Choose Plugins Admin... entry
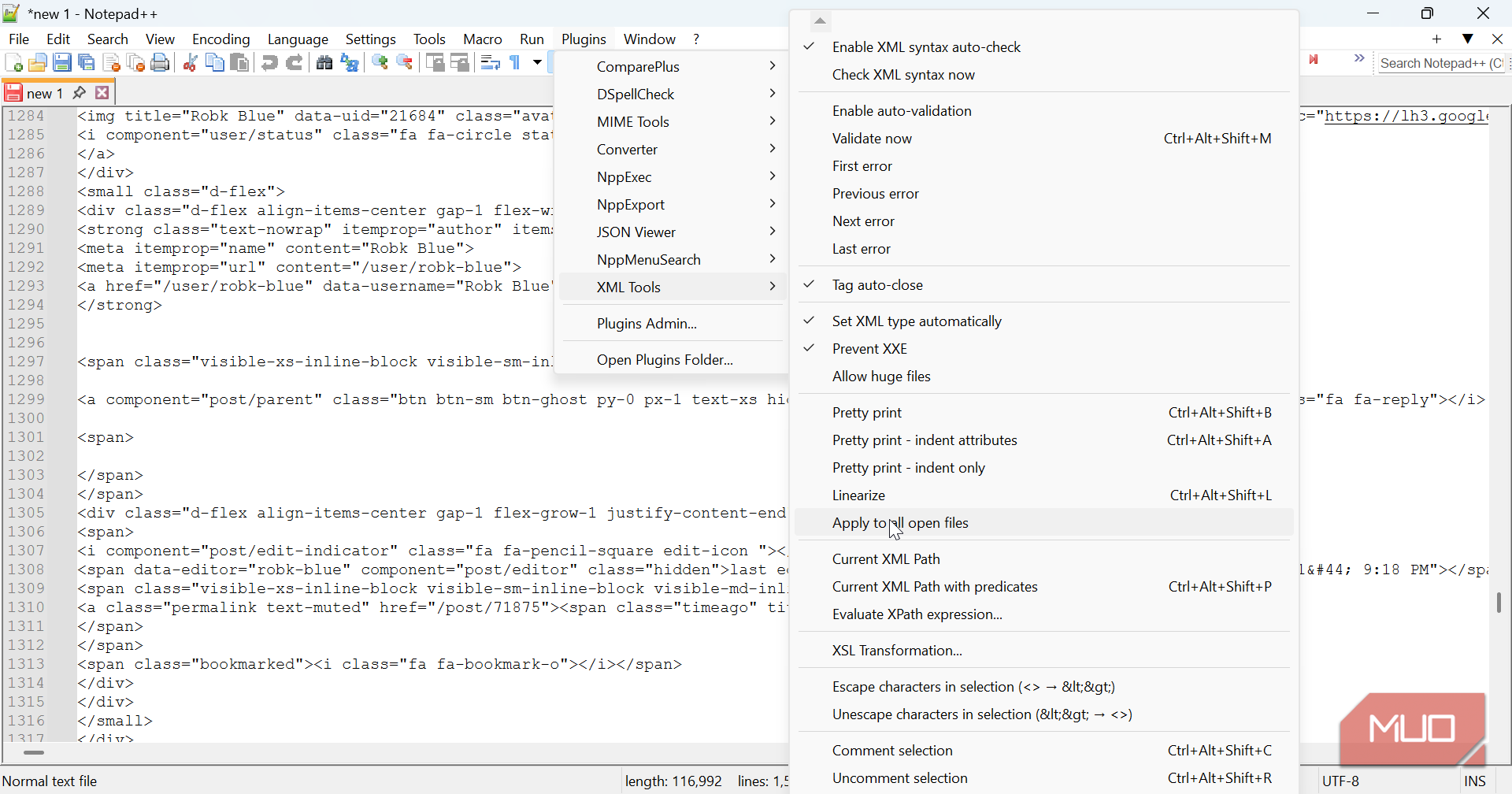 click(x=672, y=324)
